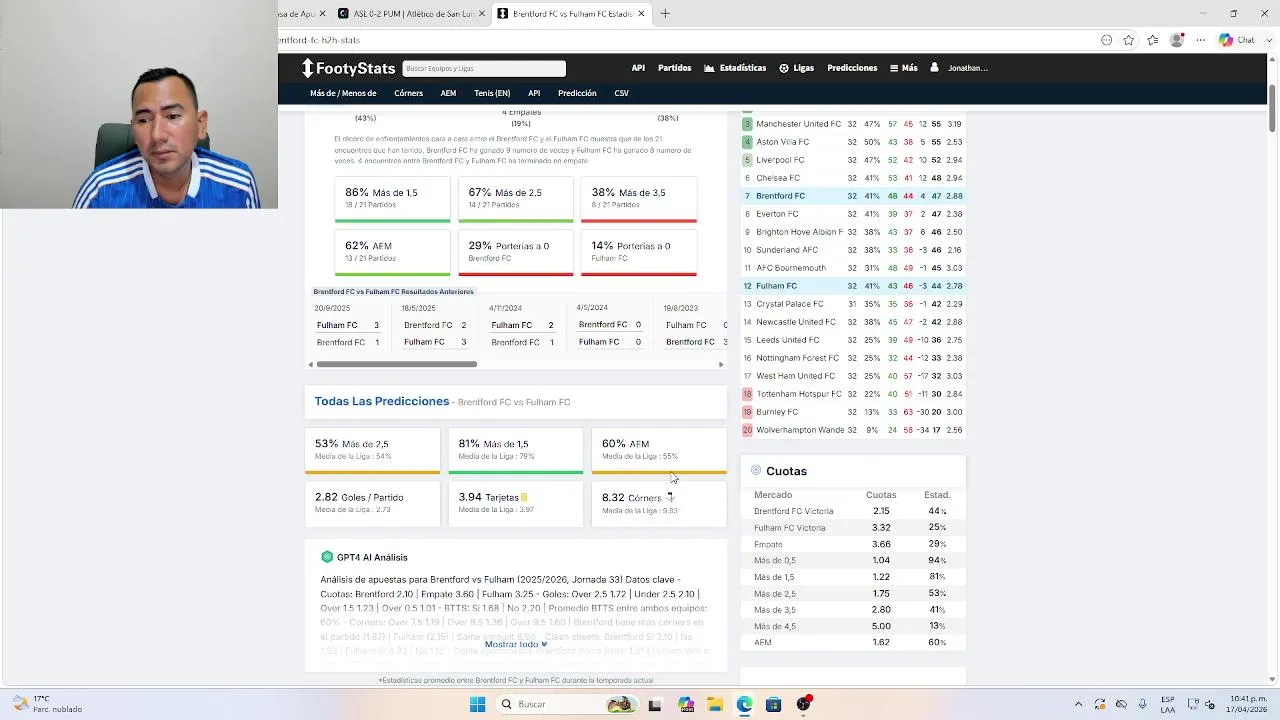Click the Cuotas section icon
This screenshot has width=1280, height=720.
click(756, 470)
